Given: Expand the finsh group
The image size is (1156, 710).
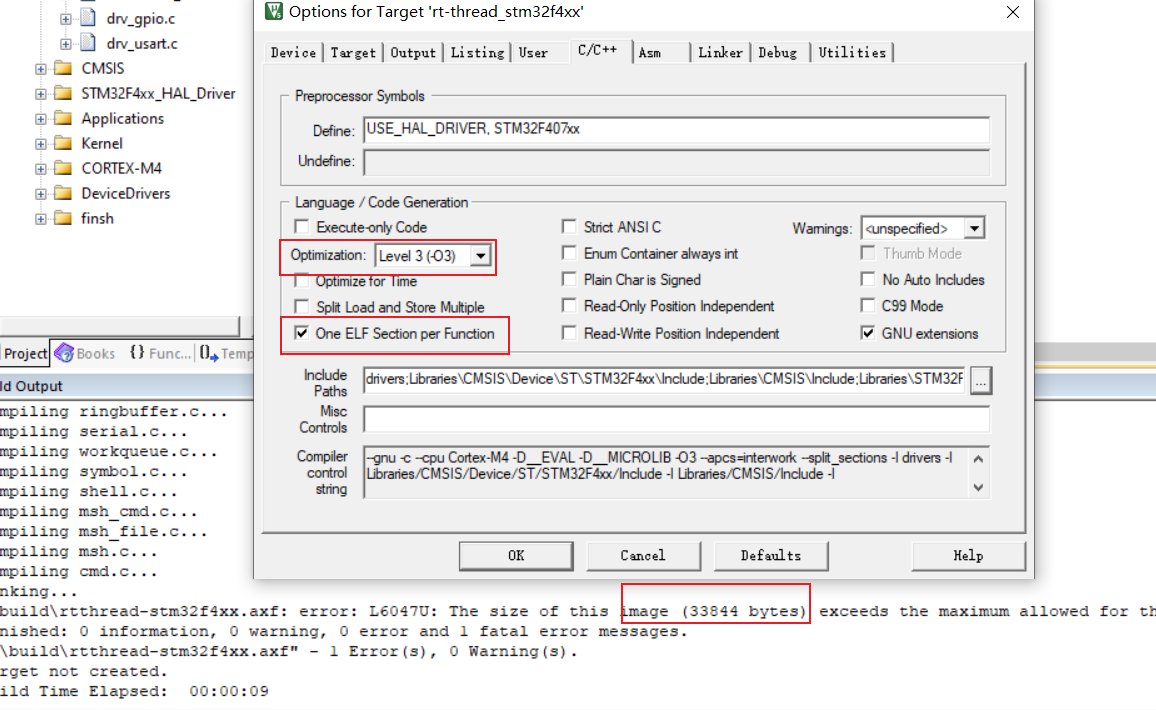Looking at the screenshot, I should (x=41, y=220).
